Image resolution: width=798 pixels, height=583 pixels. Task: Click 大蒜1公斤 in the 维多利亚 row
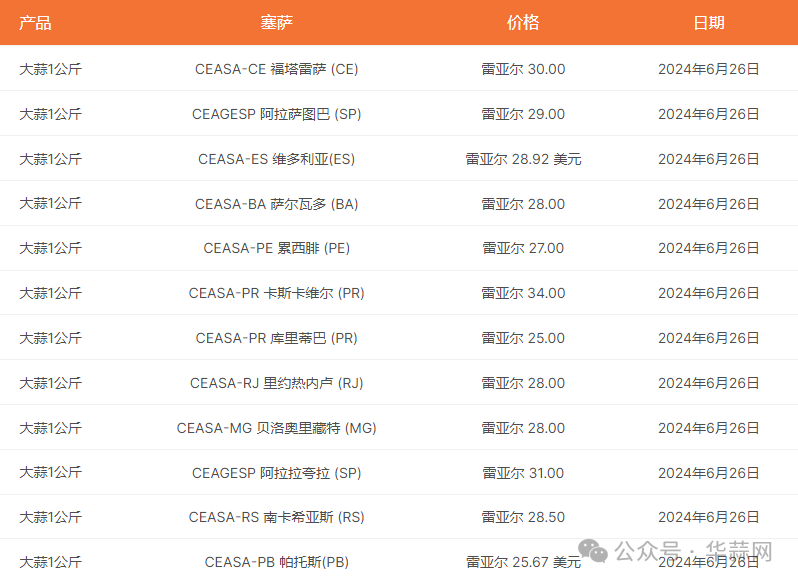click(50, 159)
